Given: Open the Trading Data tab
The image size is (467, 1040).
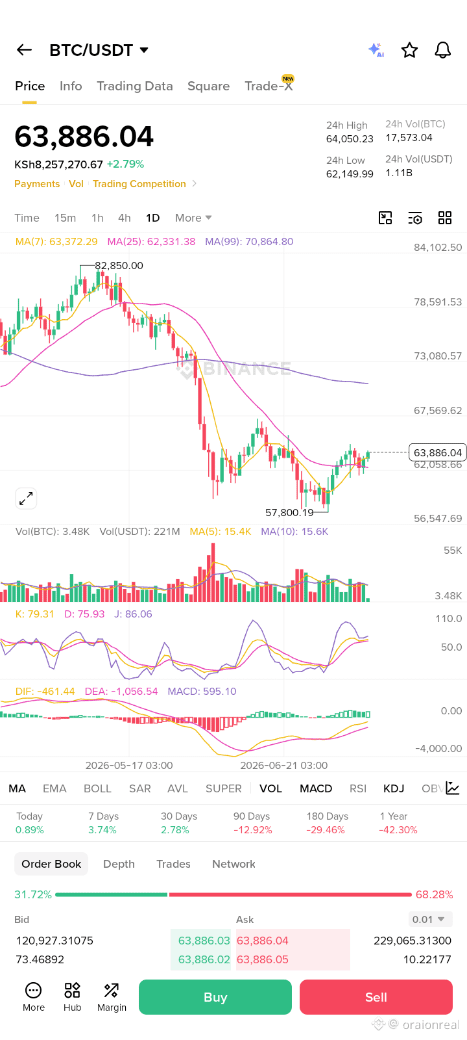Looking at the screenshot, I should click(x=135, y=86).
